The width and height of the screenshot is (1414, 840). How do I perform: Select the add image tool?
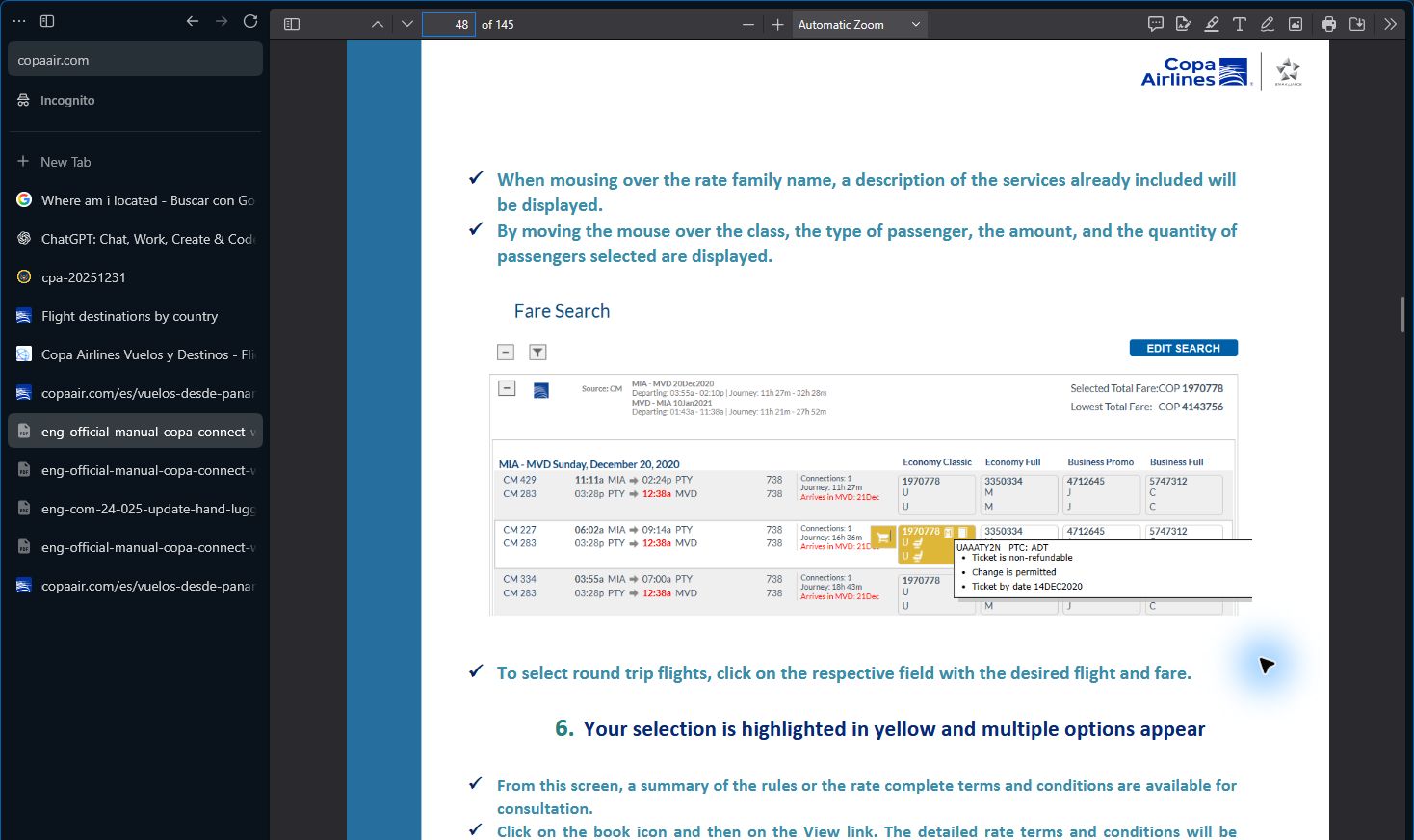pos(1296,24)
